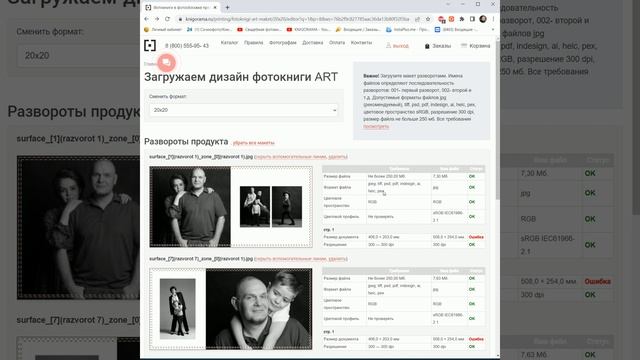Click 'Разрешение' row label in the razvorot 1 table
Screen dimensions: 640x360
tap(335, 244)
